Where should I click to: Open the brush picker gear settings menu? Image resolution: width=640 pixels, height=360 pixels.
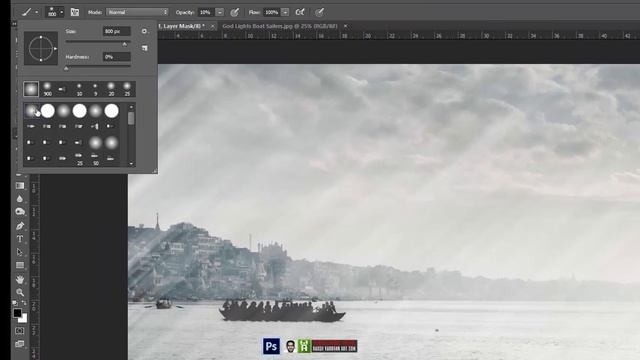144,31
